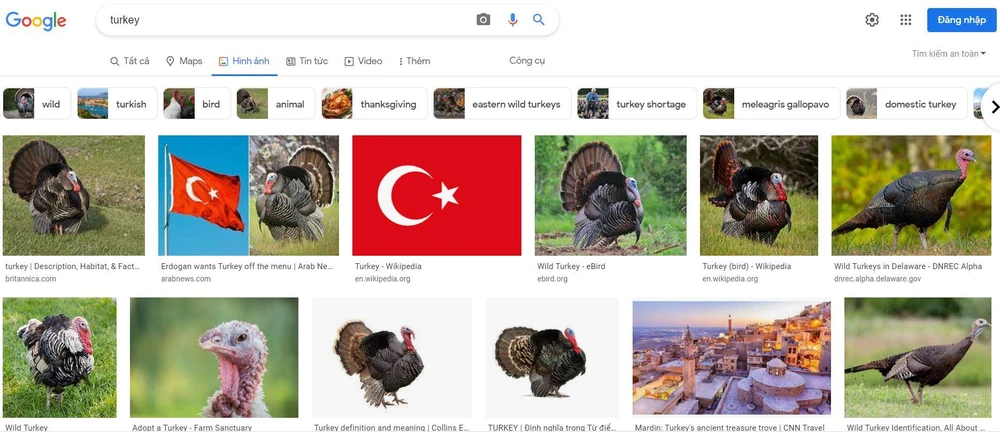Click the 'arabnews.com' source text

[186, 279]
